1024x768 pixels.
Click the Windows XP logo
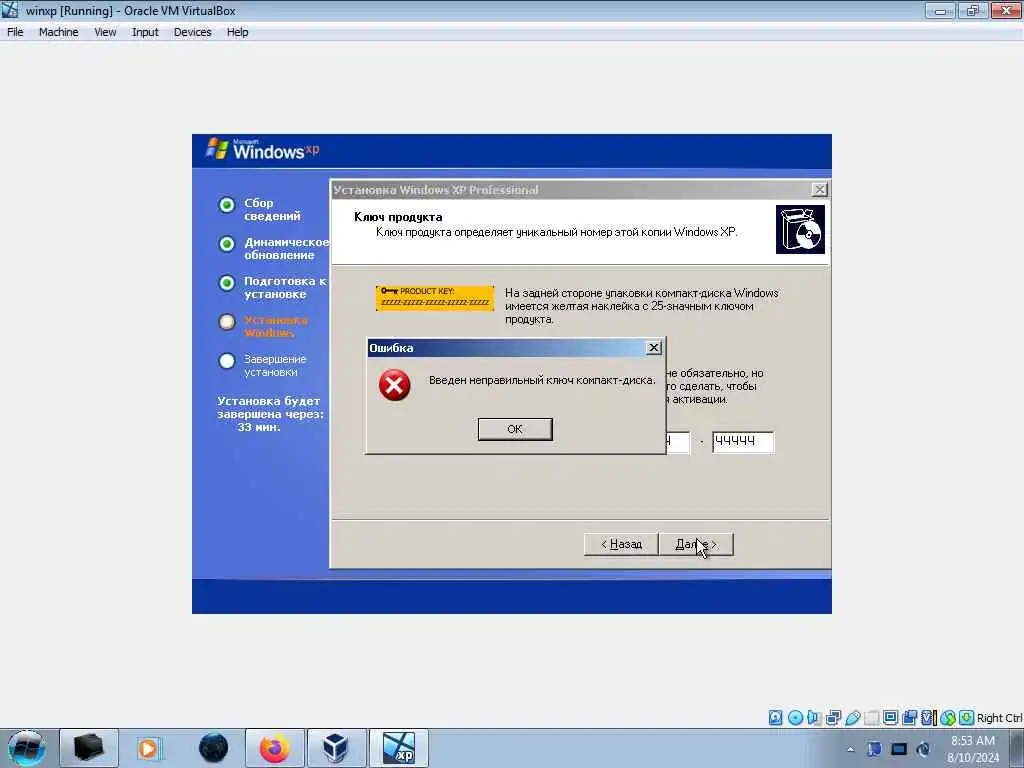[x=263, y=150]
